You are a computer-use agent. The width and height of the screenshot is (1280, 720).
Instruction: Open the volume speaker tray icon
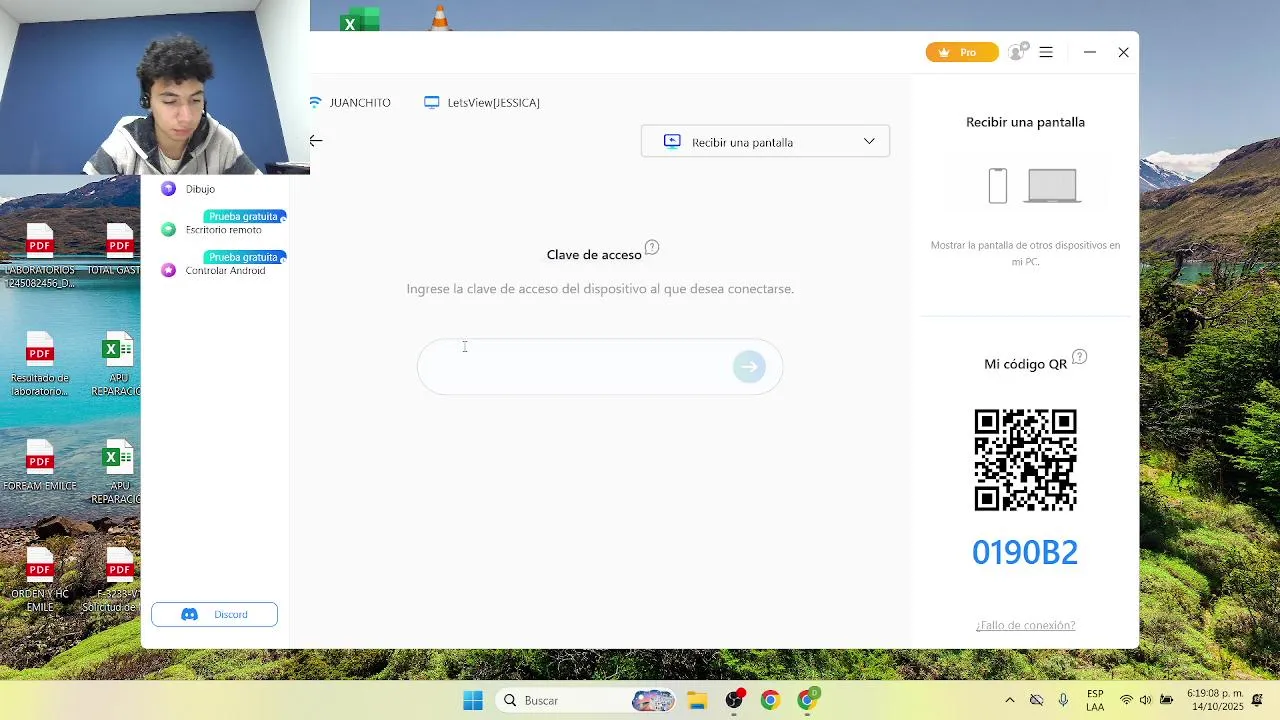(1145, 700)
